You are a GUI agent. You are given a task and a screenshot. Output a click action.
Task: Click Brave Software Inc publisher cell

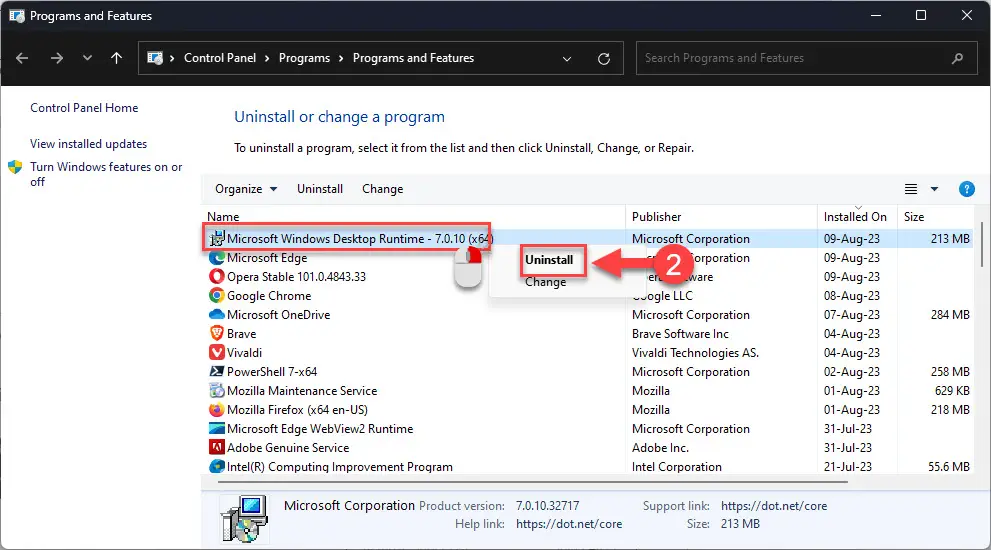[x=680, y=334]
